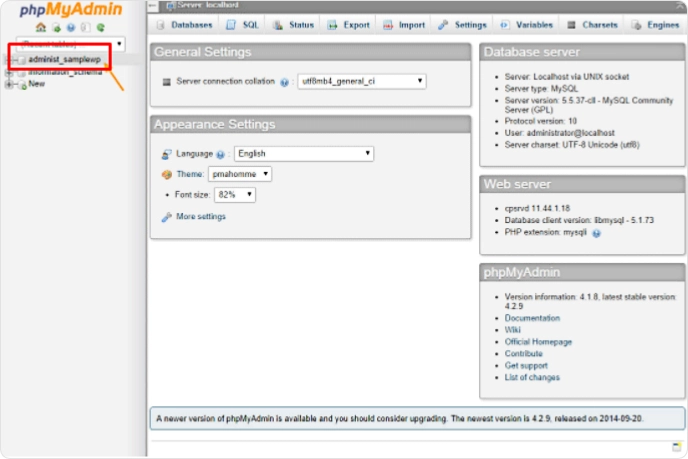This screenshot has width=688, height=459.
Task: Expand the information_schema tree node
Action: [8, 72]
